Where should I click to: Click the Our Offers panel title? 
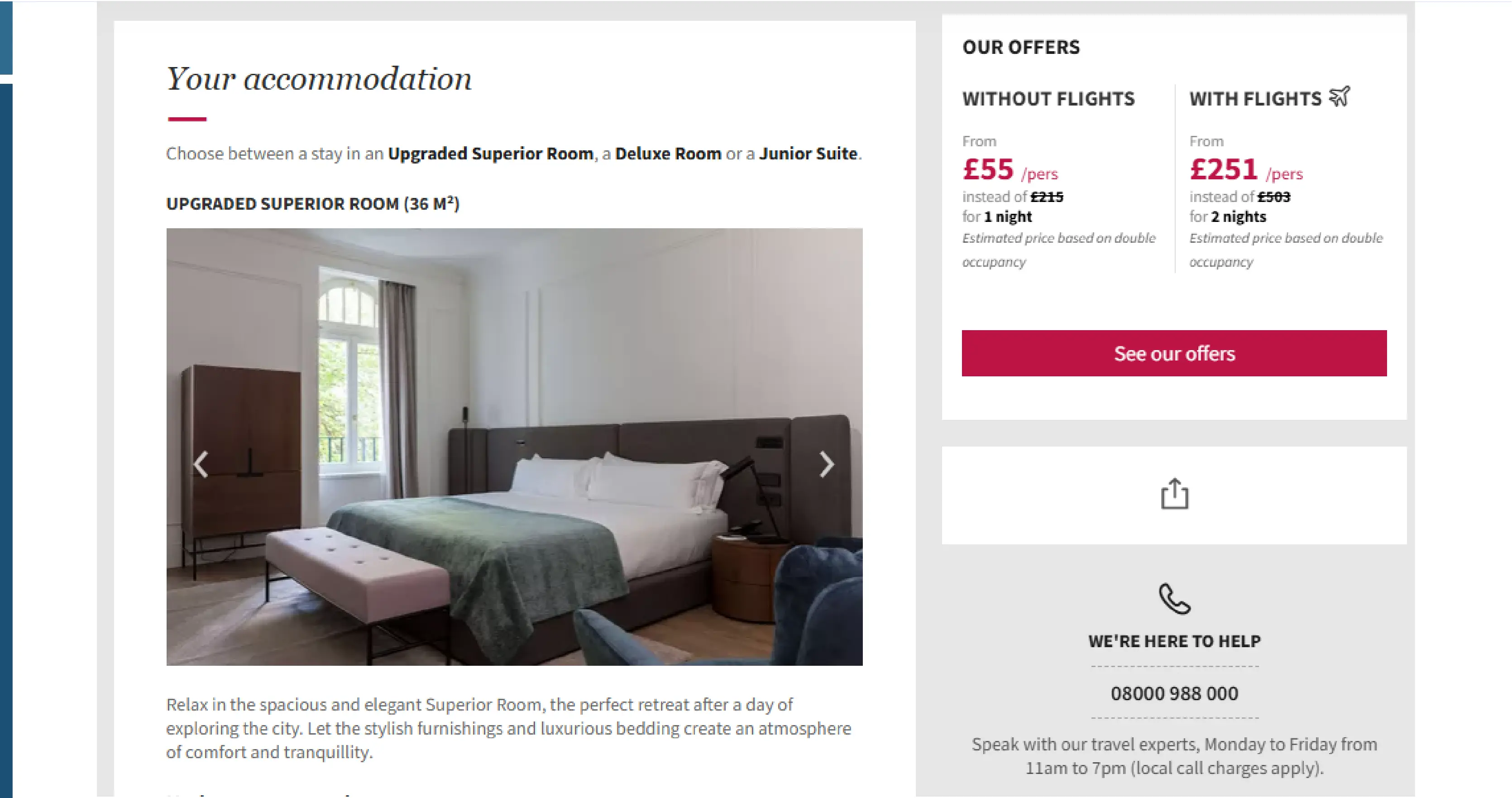(x=1021, y=47)
